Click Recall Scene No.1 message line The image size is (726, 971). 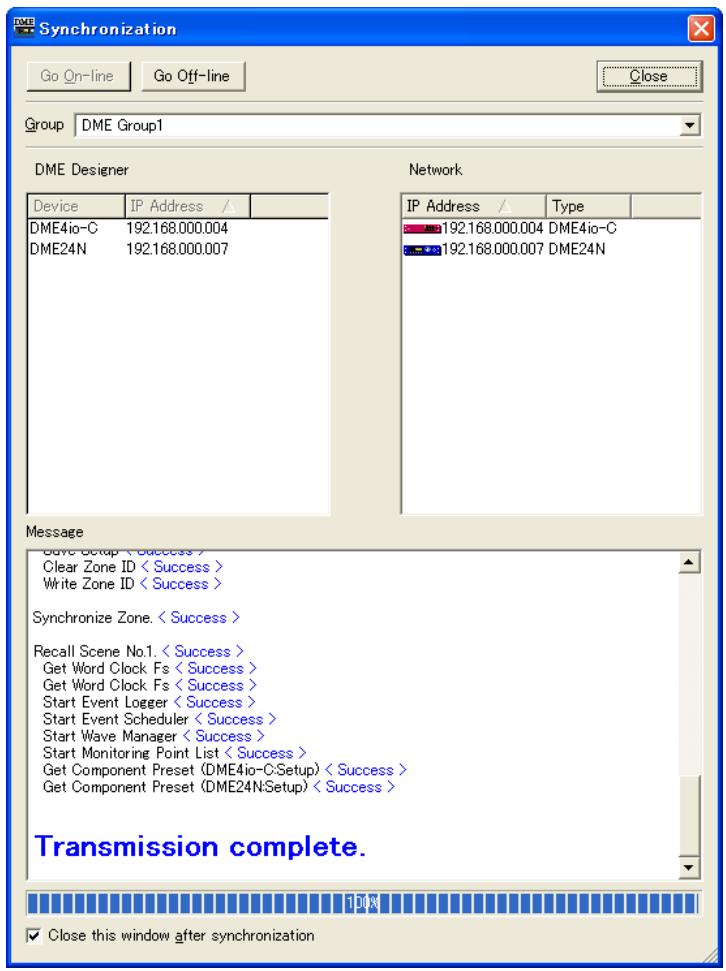[x=139, y=651]
